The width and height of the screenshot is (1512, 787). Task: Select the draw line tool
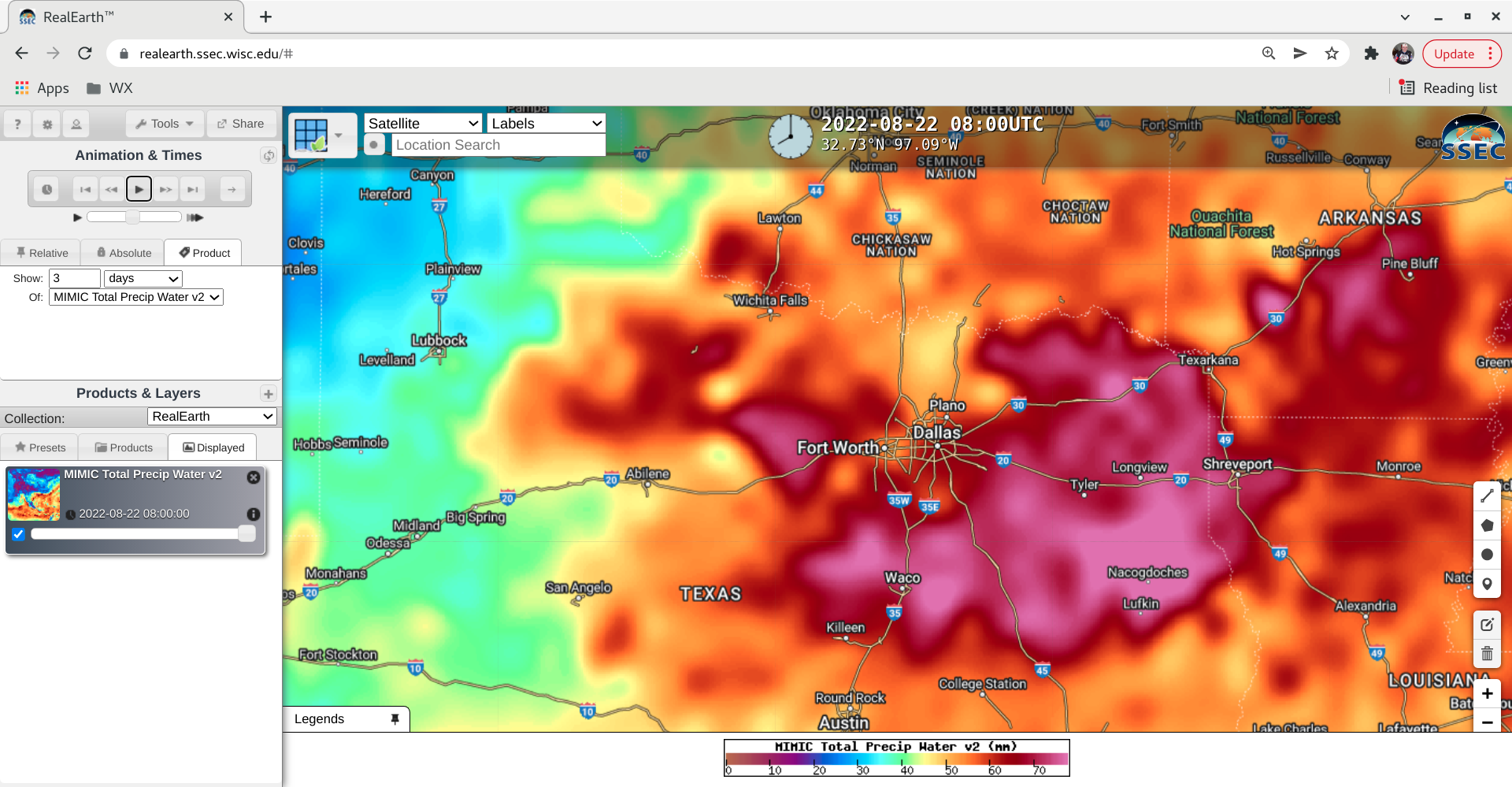coord(1487,496)
